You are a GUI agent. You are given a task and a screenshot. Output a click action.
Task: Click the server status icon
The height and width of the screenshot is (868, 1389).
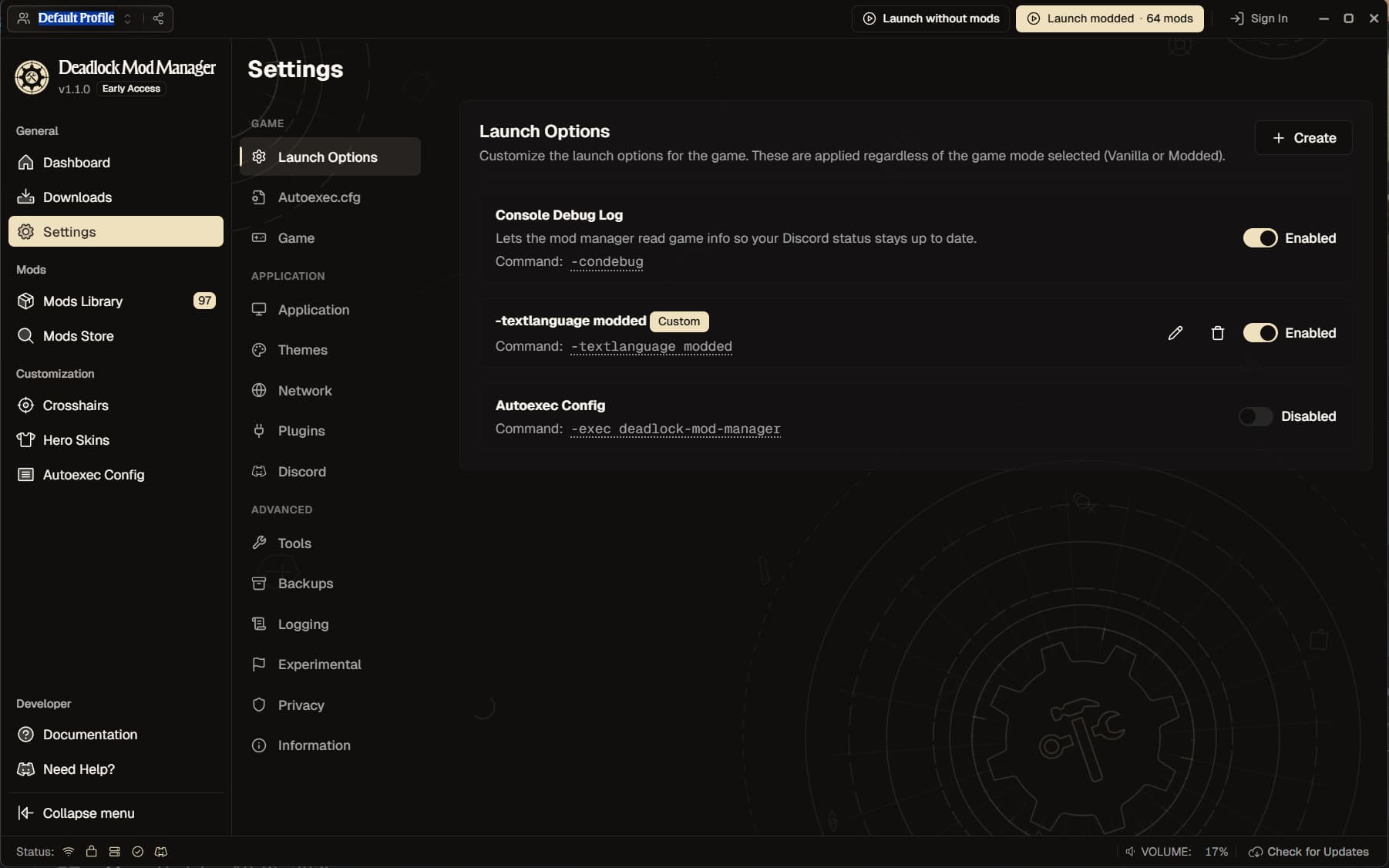[x=115, y=852]
